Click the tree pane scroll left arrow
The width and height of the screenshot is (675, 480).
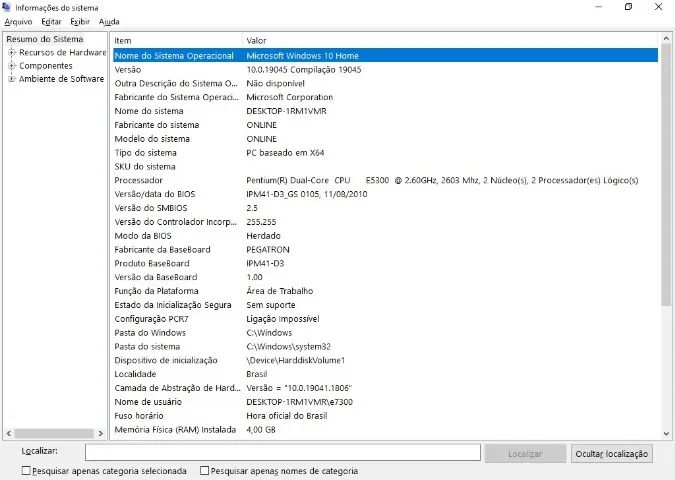tap(9, 434)
